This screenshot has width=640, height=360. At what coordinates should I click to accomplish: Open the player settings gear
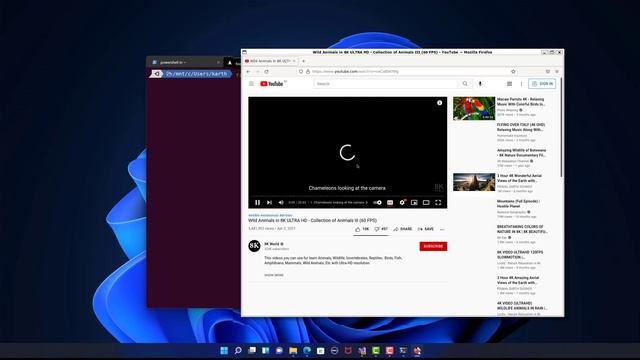[x=402, y=202]
